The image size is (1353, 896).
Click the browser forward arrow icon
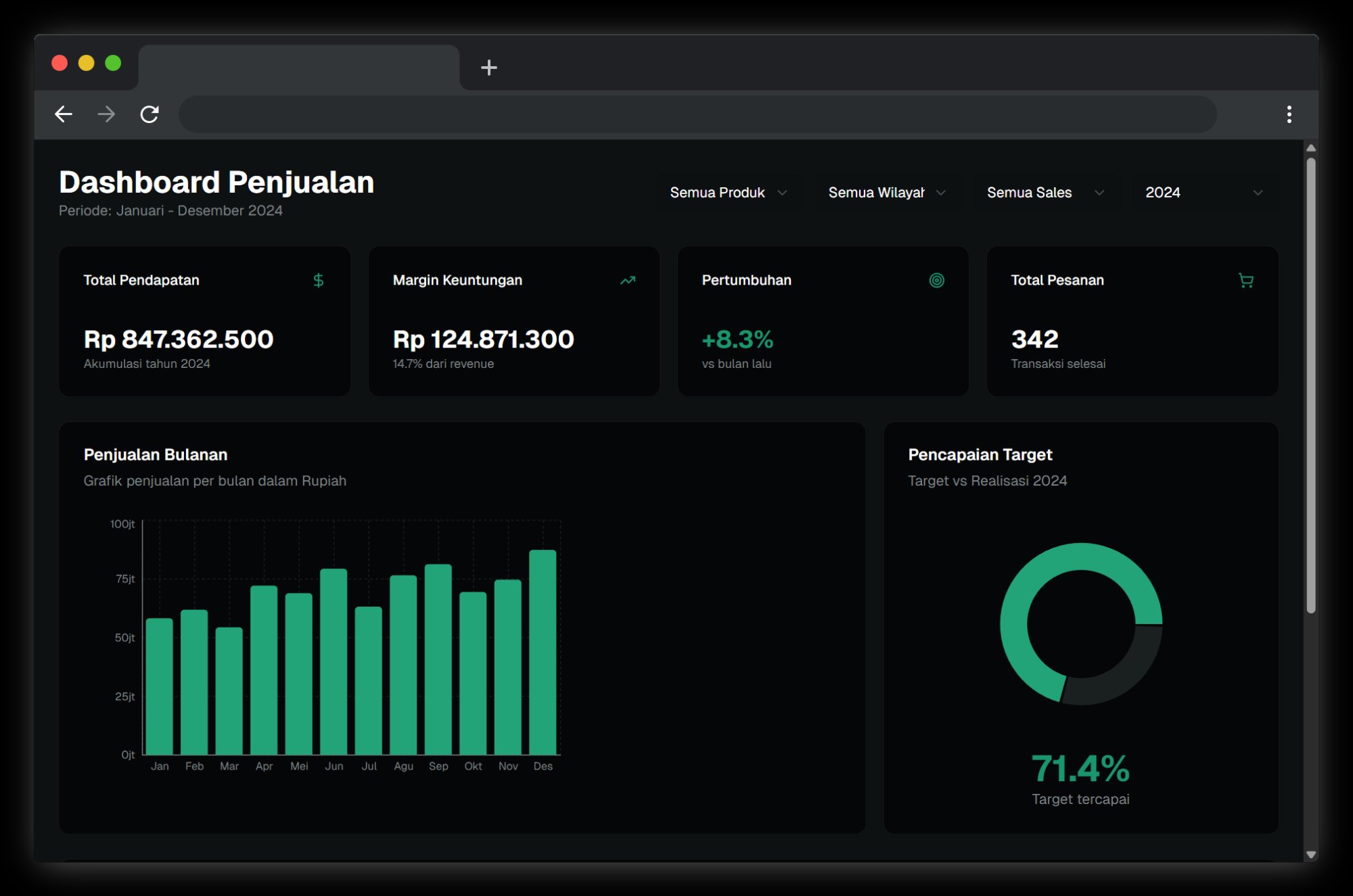click(x=106, y=114)
